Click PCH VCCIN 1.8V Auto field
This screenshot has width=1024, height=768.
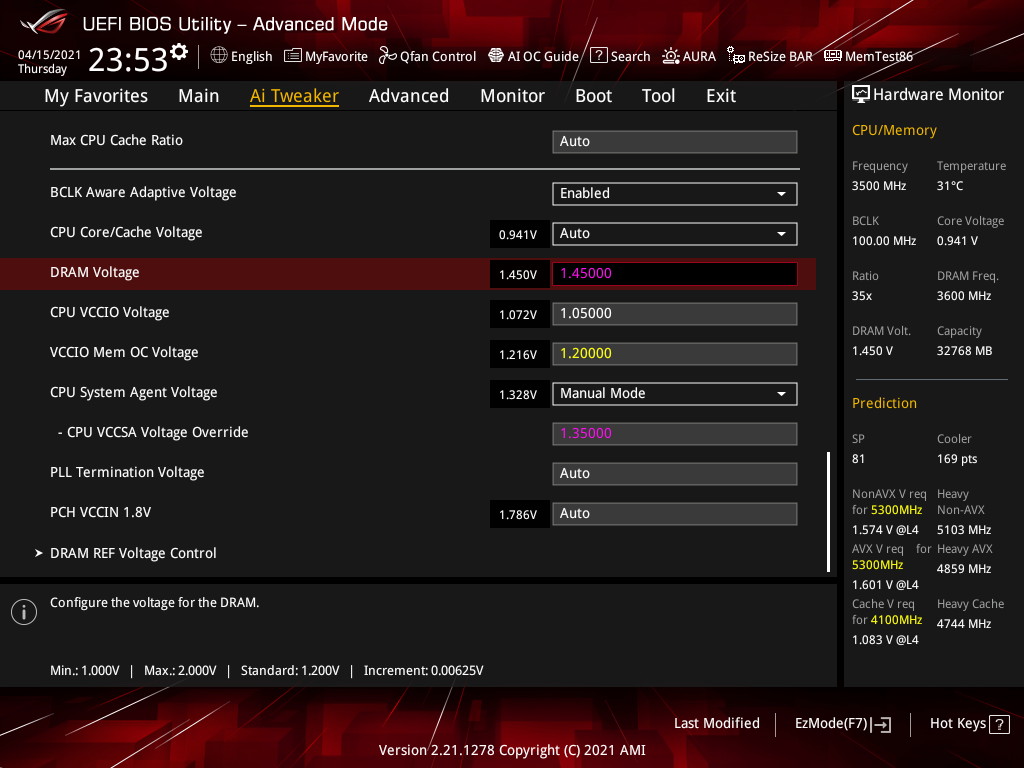coord(675,513)
